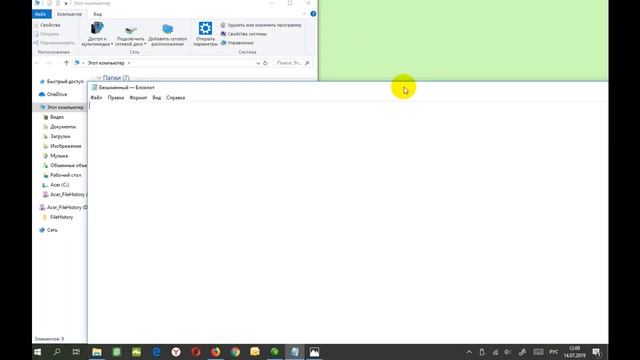Viewport: 640px width, 360px height.
Task: Open Yandex Browser from the taskbar
Action: 176,352
